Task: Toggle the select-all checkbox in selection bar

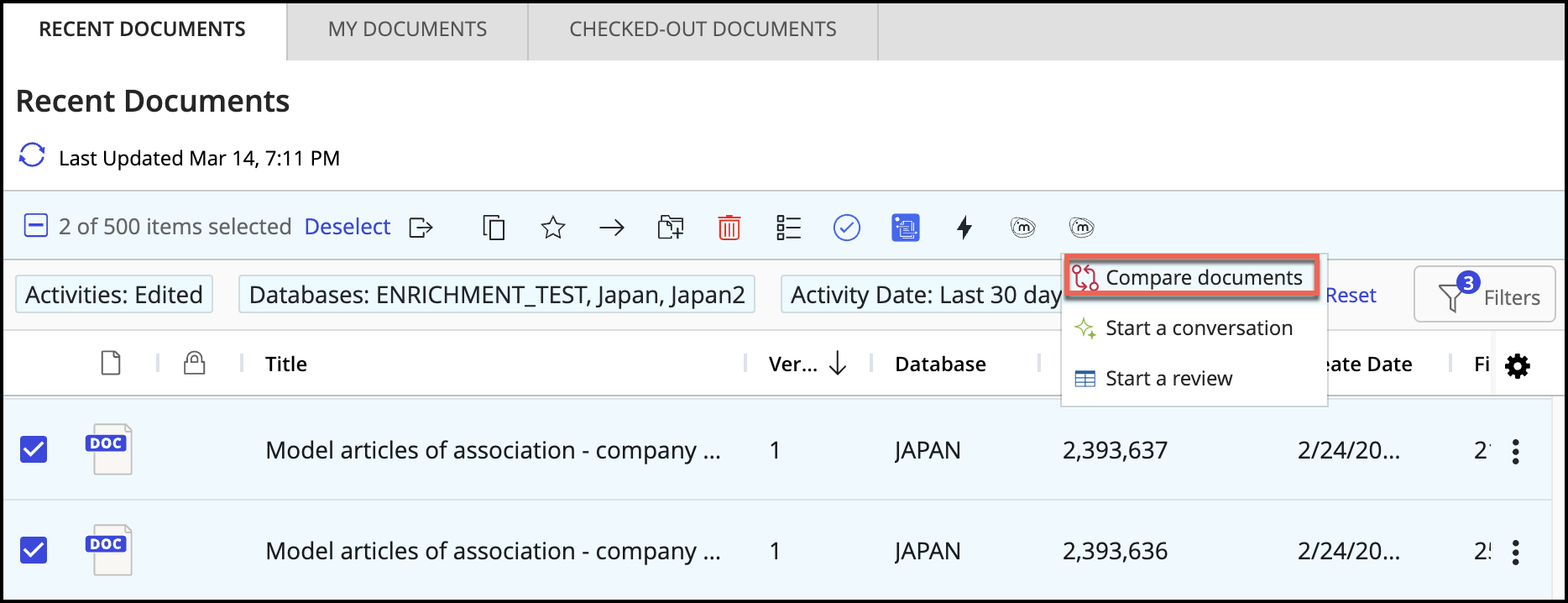Action: click(x=35, y=226)
